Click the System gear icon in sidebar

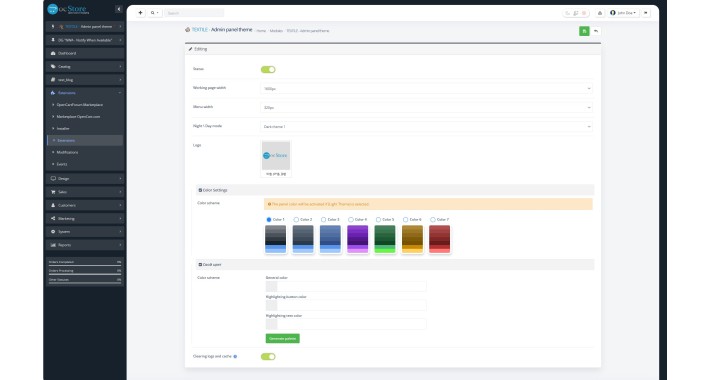(x=53, y=231)
